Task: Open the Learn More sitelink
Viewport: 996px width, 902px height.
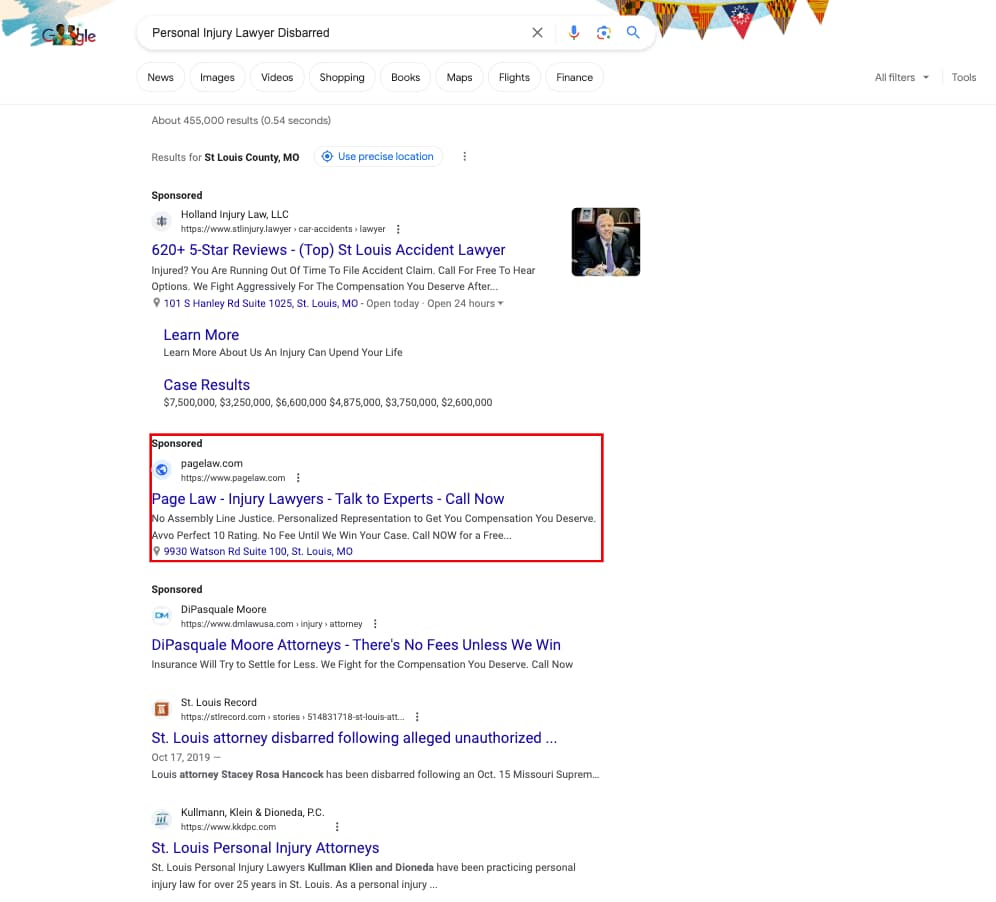Action: pyautogui.click(x=201, y=335)
